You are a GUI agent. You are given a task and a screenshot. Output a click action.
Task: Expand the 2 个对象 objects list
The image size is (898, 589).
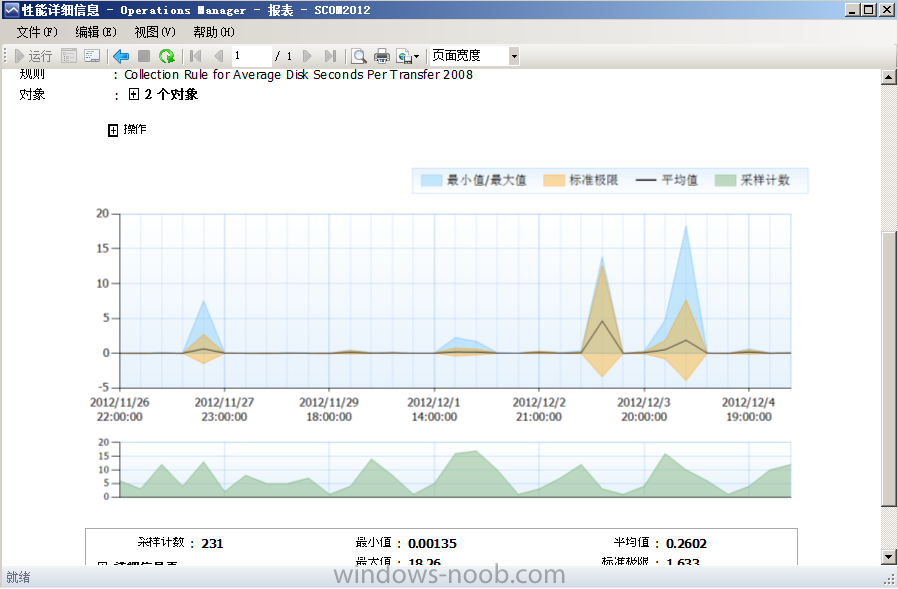click(x=134, y=94)
